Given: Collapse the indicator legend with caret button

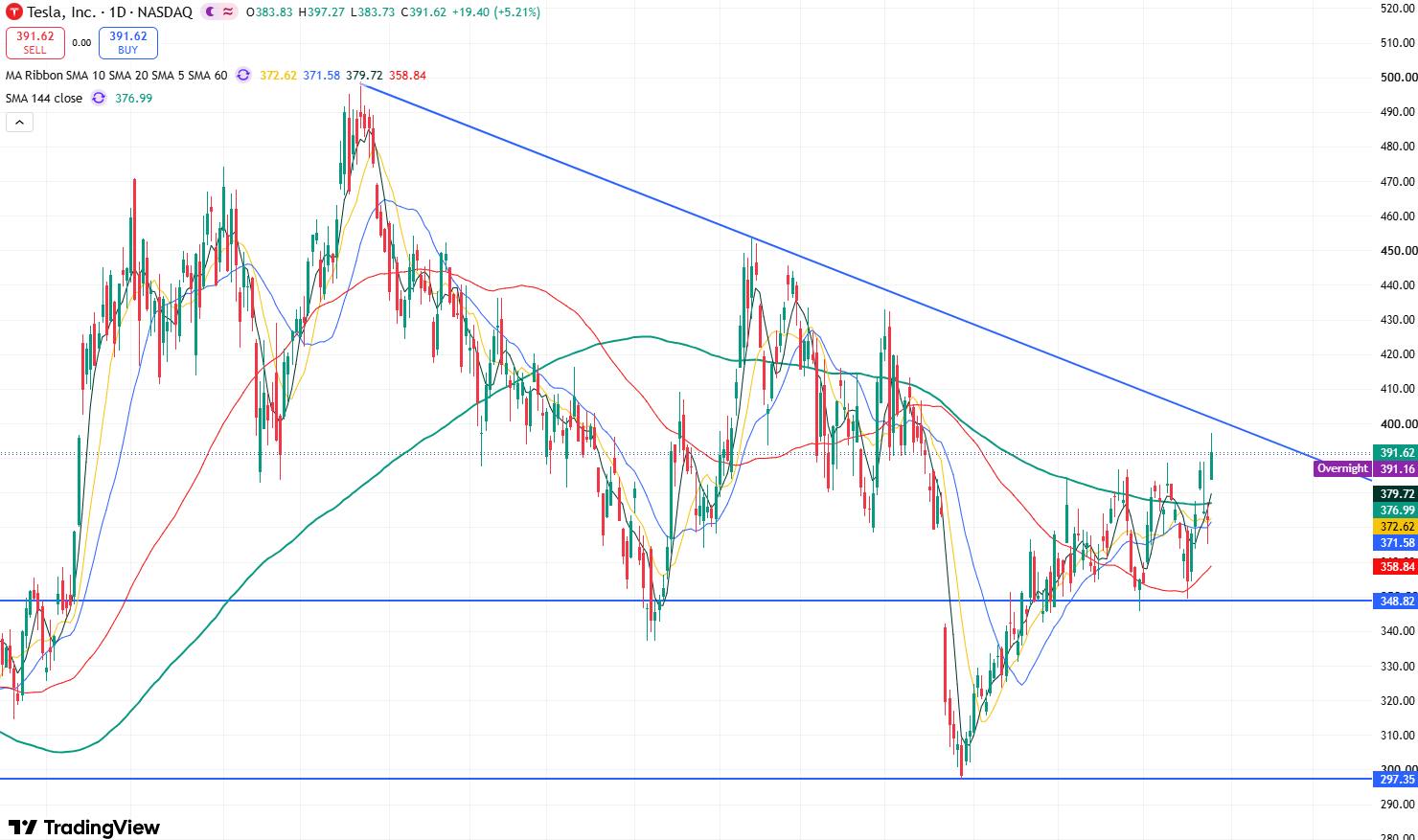Looking at the screenshot, I should pyautogui.click(x=19, y=122).
